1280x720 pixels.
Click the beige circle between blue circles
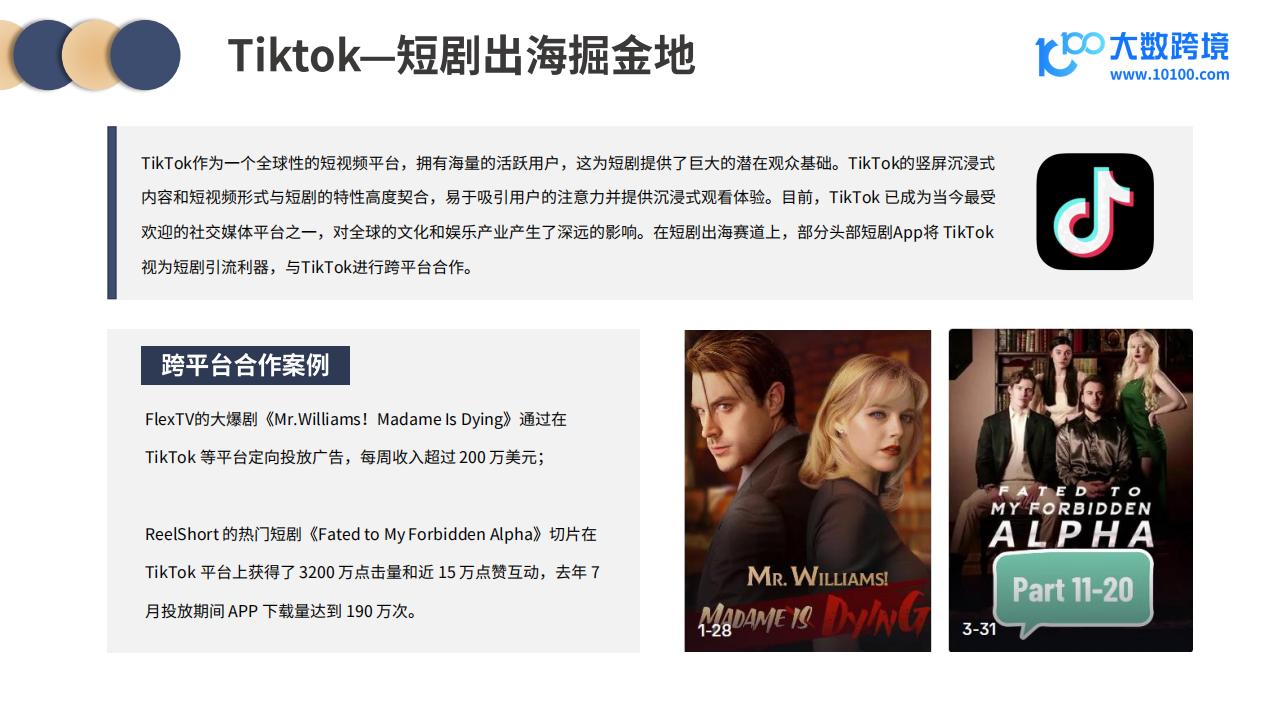[x=93, y=55]
